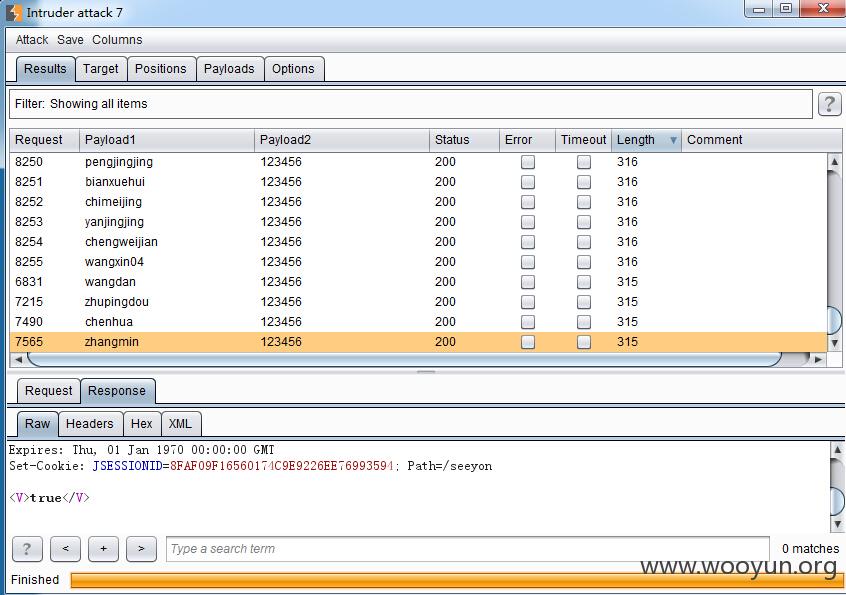Click the orange attack progress bar

(456, 580)
